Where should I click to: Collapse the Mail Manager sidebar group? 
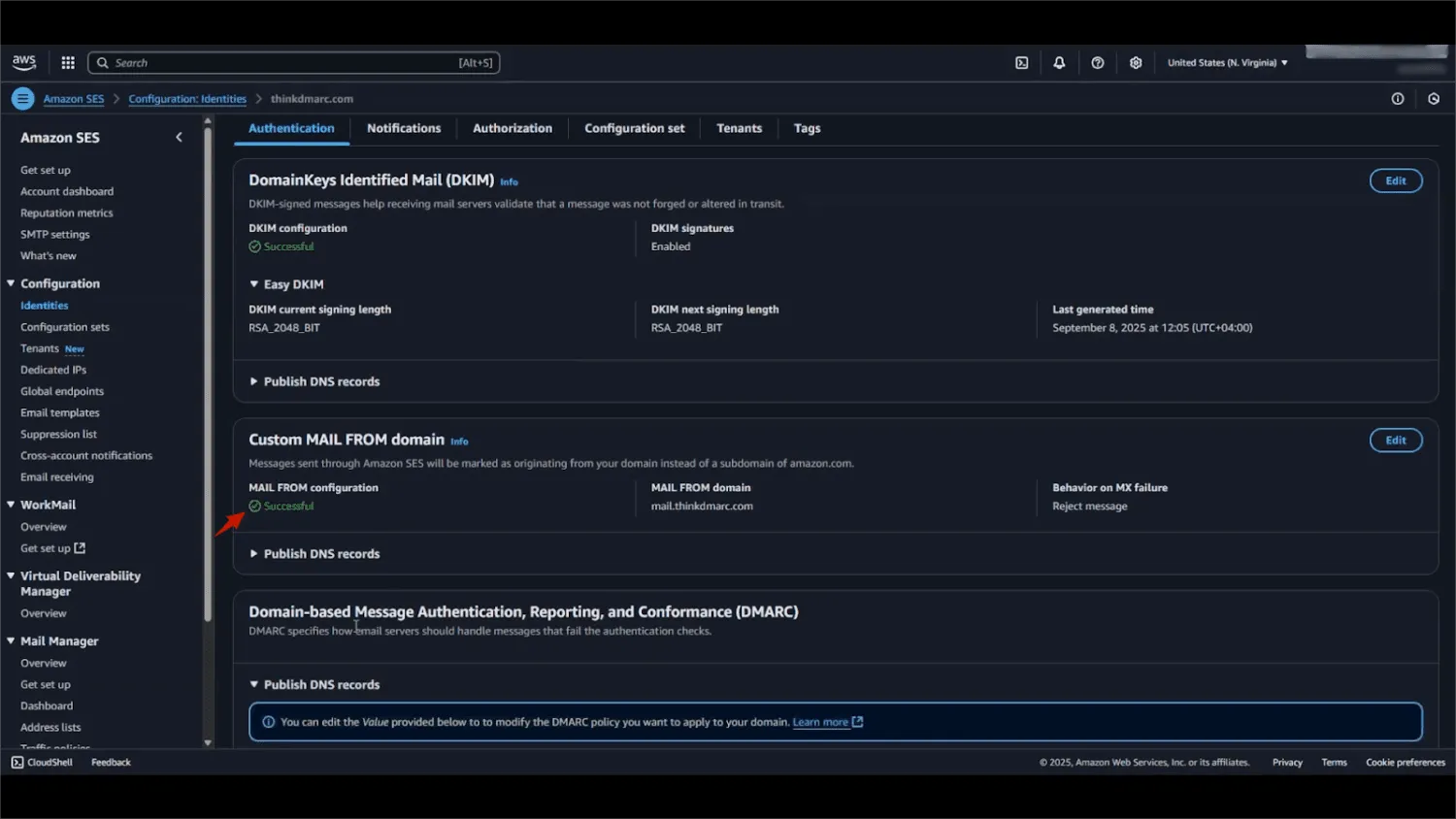coord(11,640)
